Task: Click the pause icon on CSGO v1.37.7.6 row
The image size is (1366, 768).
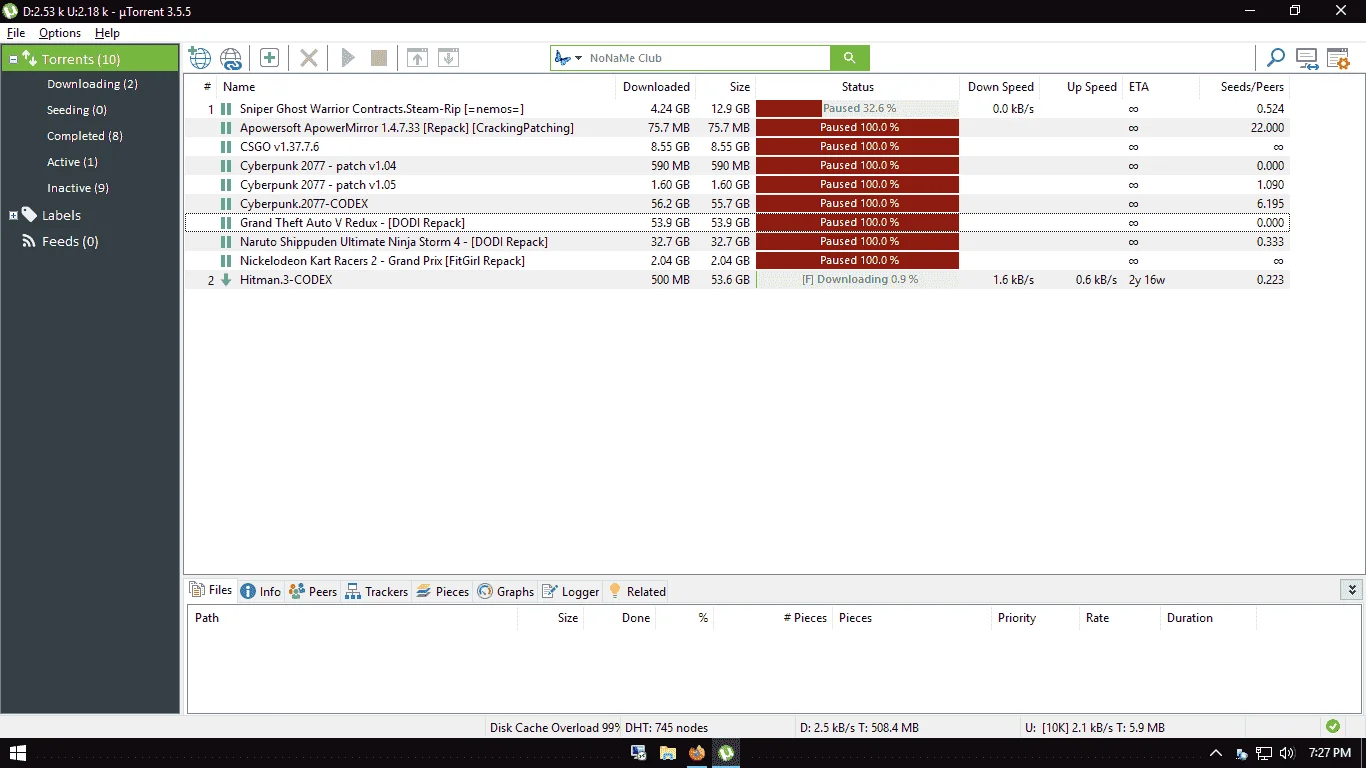Action: [x=226, y=147]
